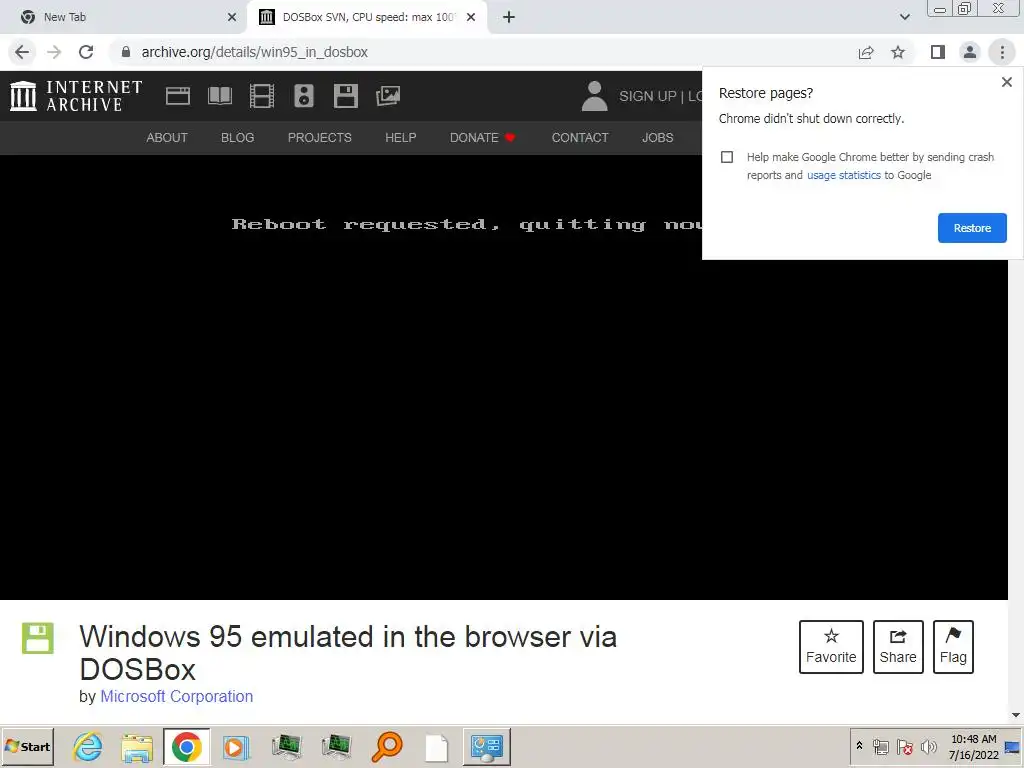The height and width of the screenshot is (768, 1024).
Task: Open the BLOG menu item
Action: click(x=237, y=138)
